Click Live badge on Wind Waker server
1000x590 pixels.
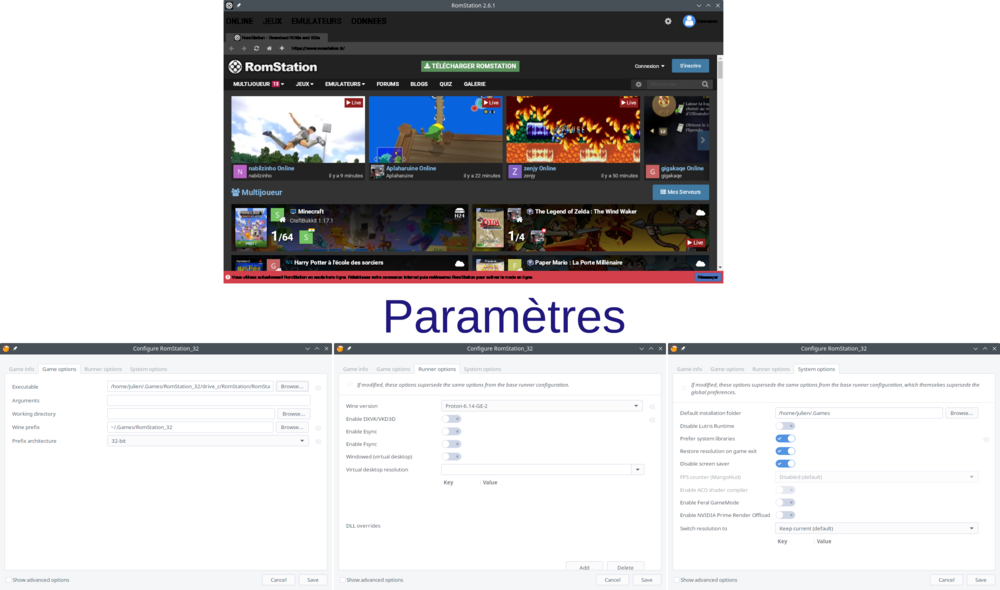point(695,242)
